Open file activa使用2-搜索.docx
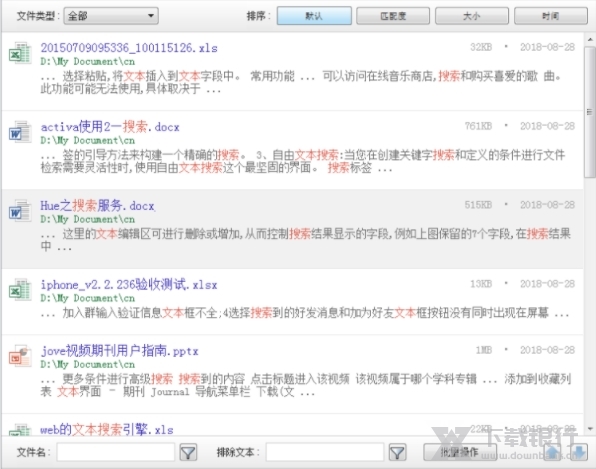 [x=110, y=127]
